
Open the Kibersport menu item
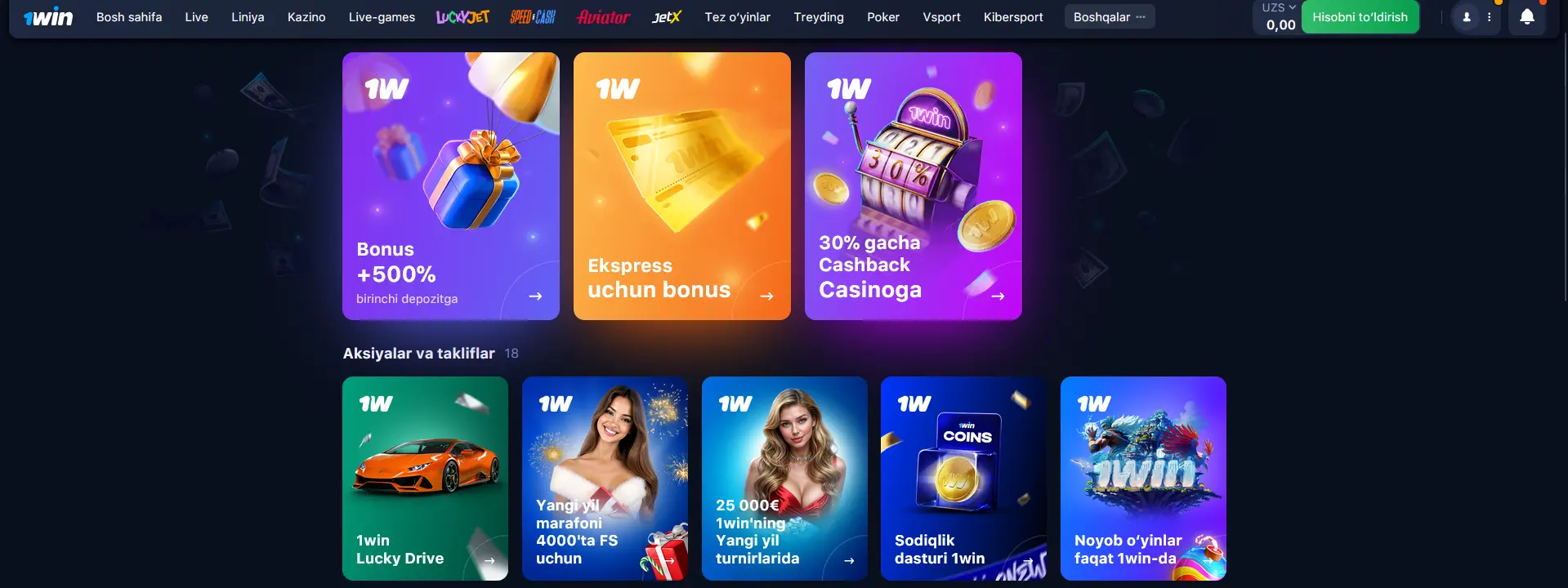1013,17
